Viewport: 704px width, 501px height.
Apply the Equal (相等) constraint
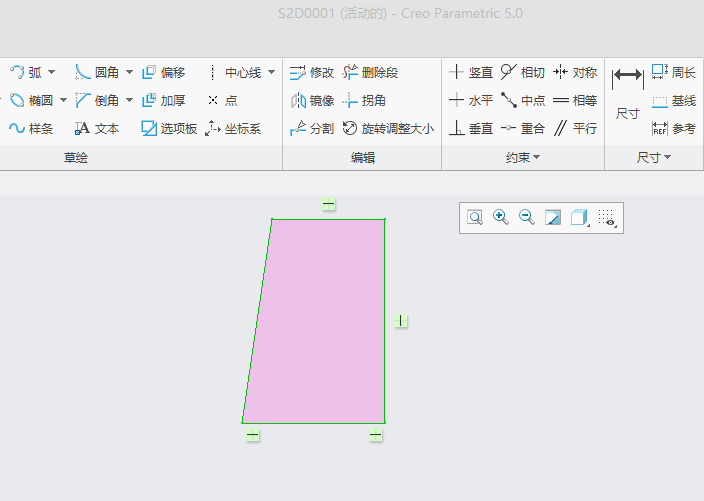pos(575,101)
